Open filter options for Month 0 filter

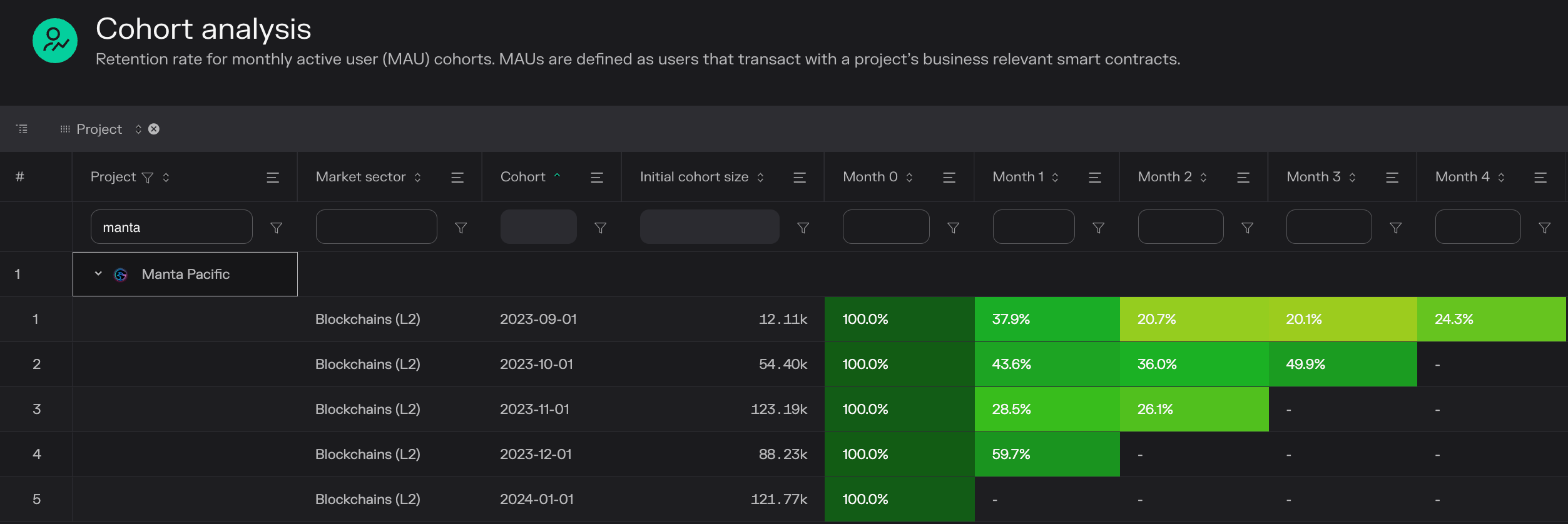[954, 228]
